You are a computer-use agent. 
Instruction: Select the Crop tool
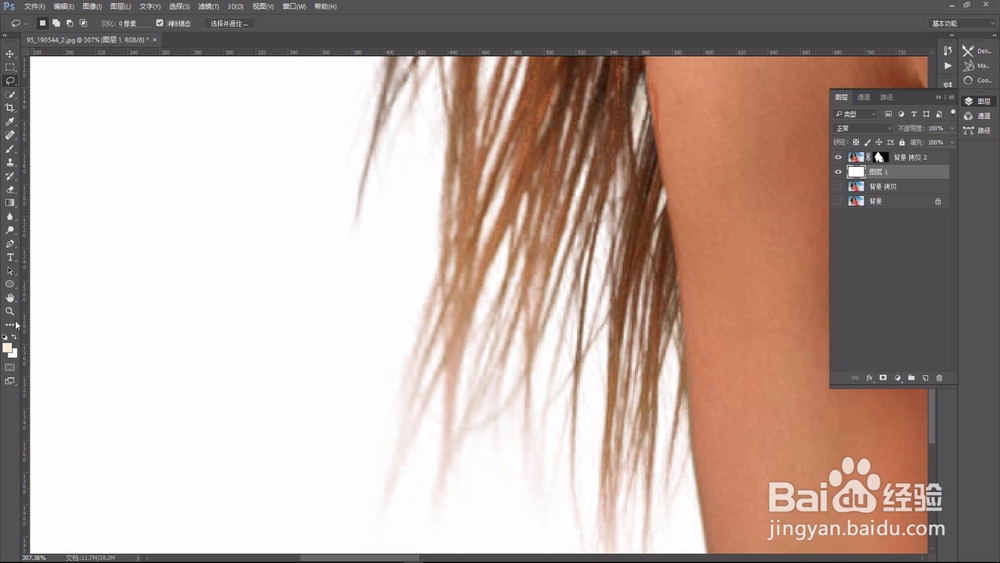click(x=10, y=108)
